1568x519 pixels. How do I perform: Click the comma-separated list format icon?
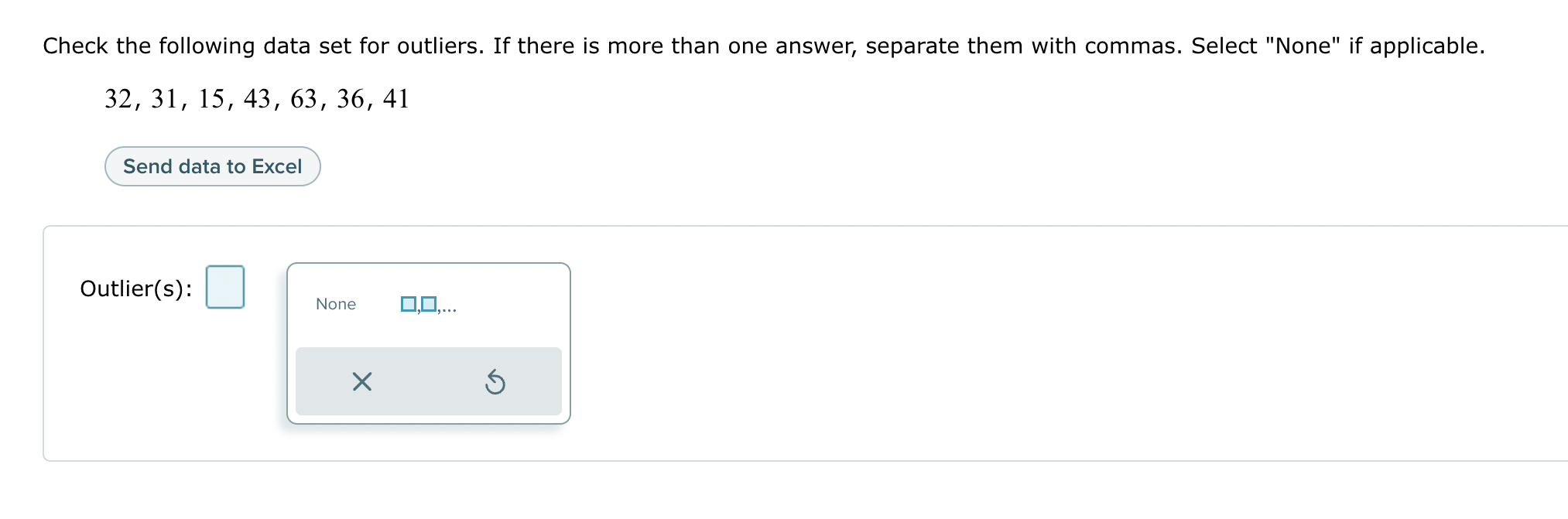[426, 305]
